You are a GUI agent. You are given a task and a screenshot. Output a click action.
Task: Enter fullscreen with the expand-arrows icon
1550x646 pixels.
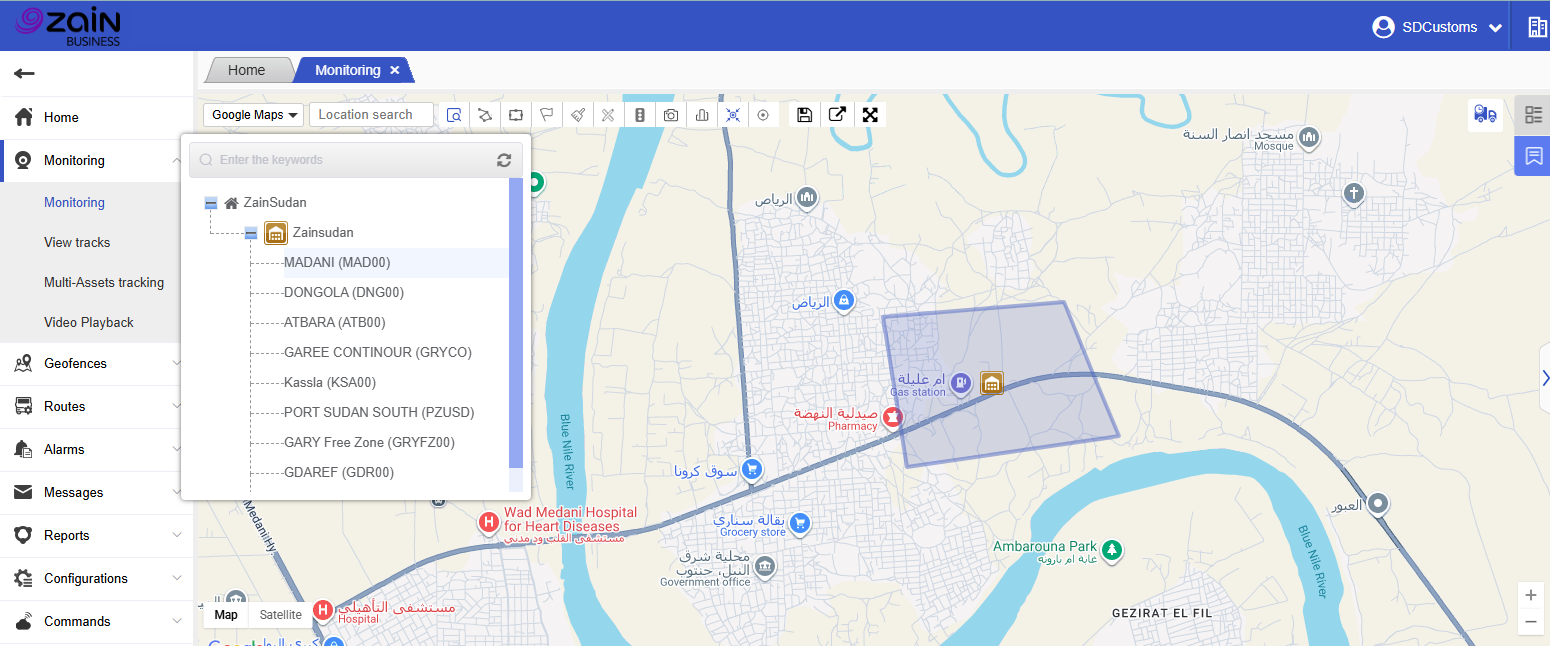(870, 115)
